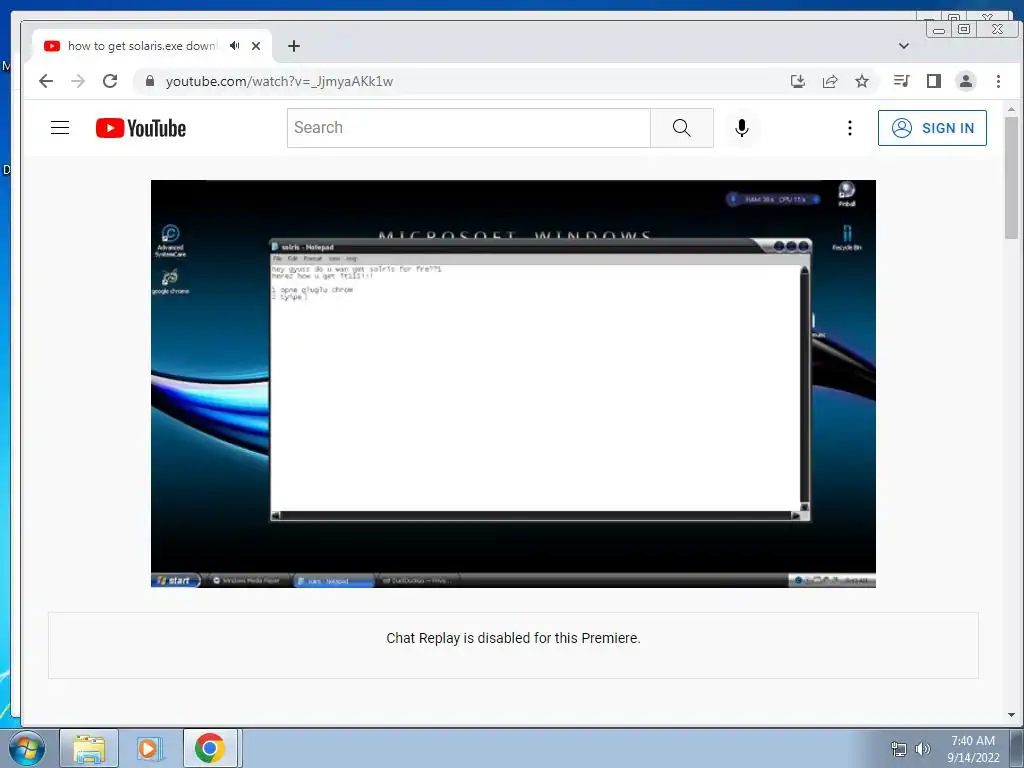Open the YouTube hamburger guide menu
This screenshot has height=768, width=1024.
point(60,127)
